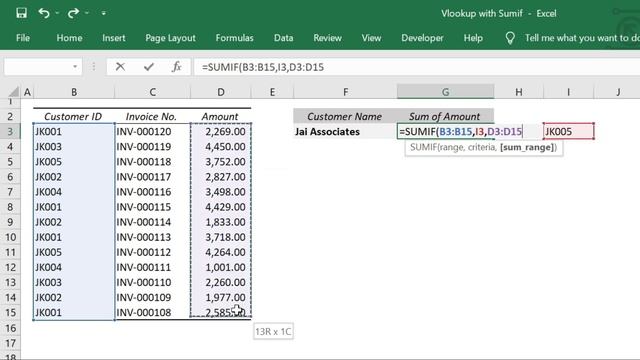Click cell INV-000108
Viewport: 640px width, 360px height.
(x=152, y=313)
